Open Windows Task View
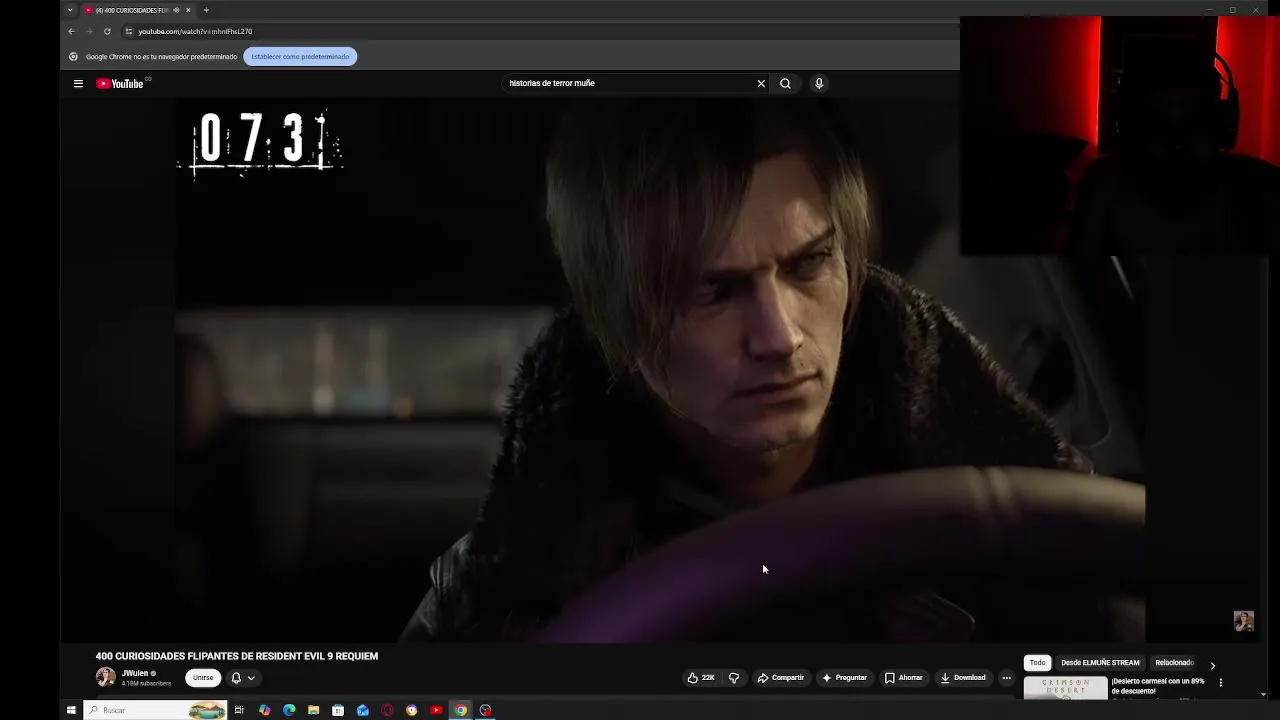This screenshot has width=1280, height=720. point(239,710)
